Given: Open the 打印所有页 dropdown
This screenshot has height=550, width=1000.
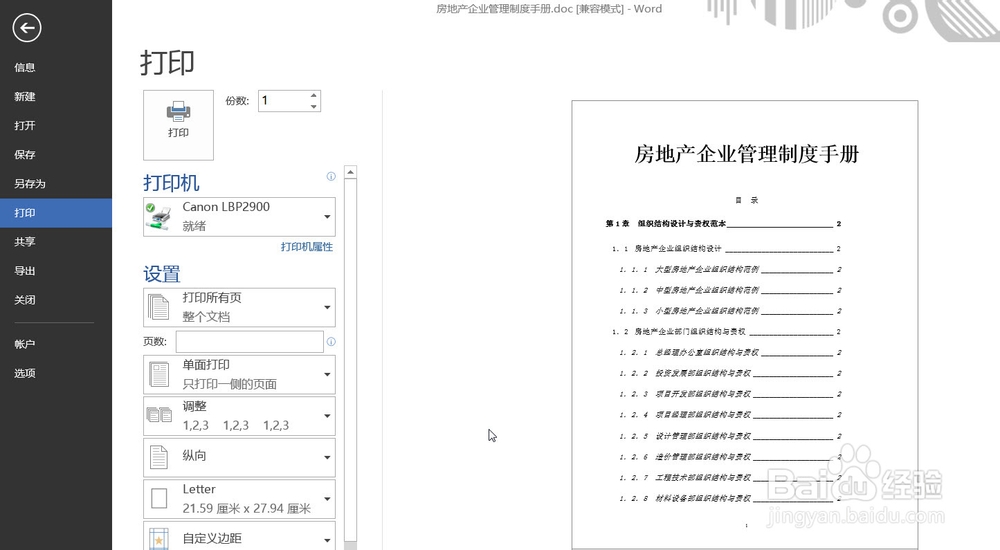Looking at the screenshot, I should click(239, 307).
